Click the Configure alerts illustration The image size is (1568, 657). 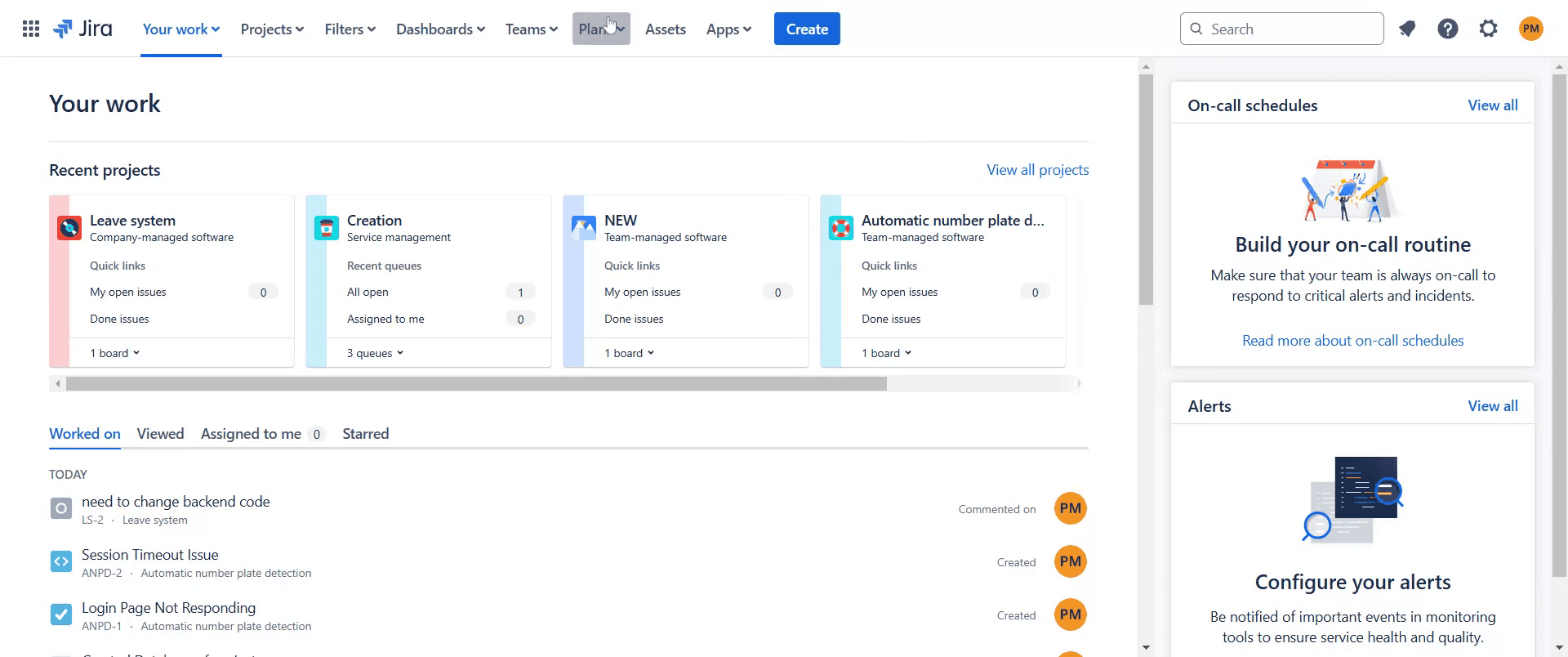click(1353, 498)
